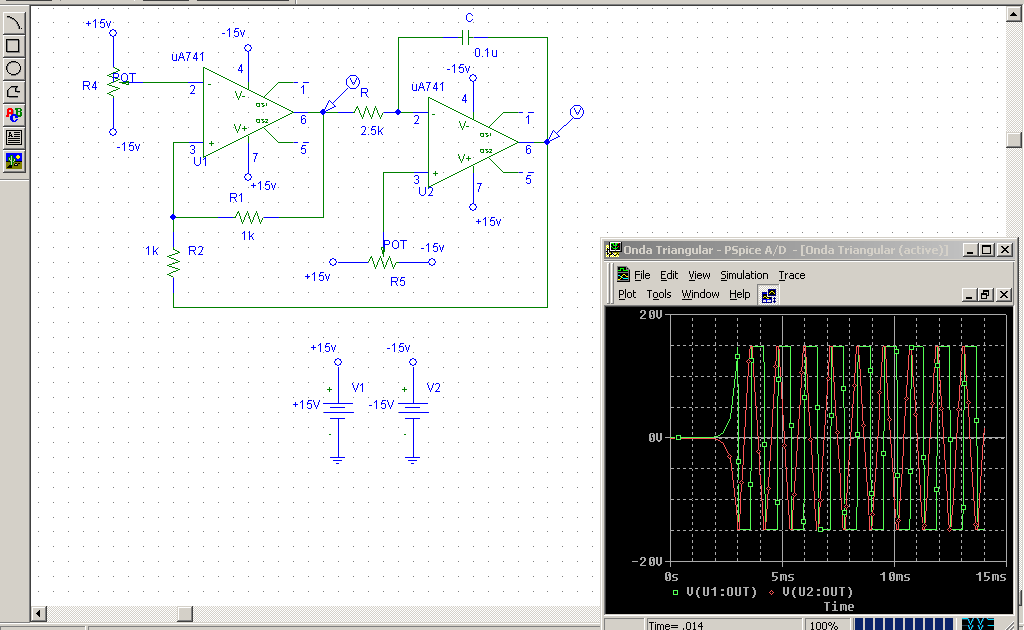Viewport: 1024px width, 630px height.
Task: Click the simulation toolbar icon beside Help
Action: [x=767, y=294]
